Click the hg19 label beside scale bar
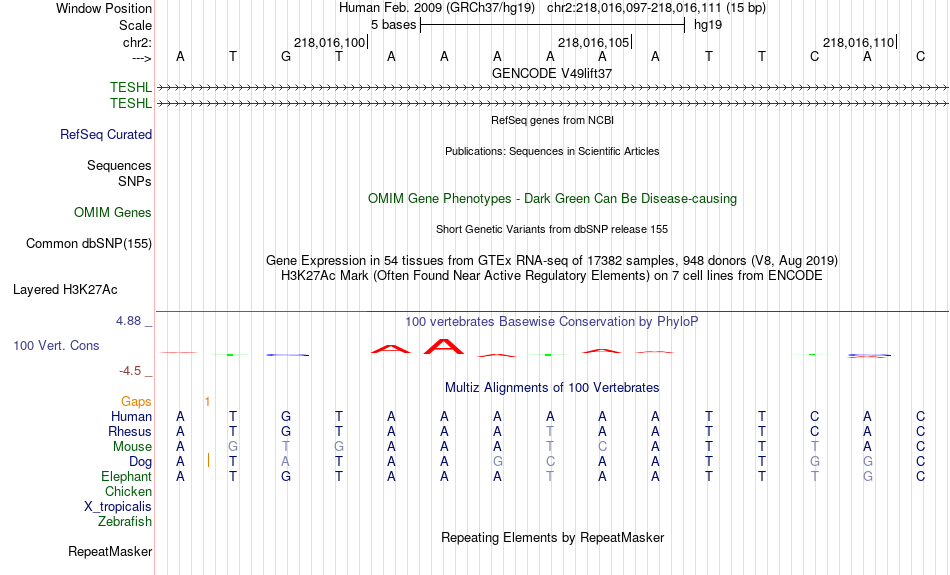 [x=708, y=25]
